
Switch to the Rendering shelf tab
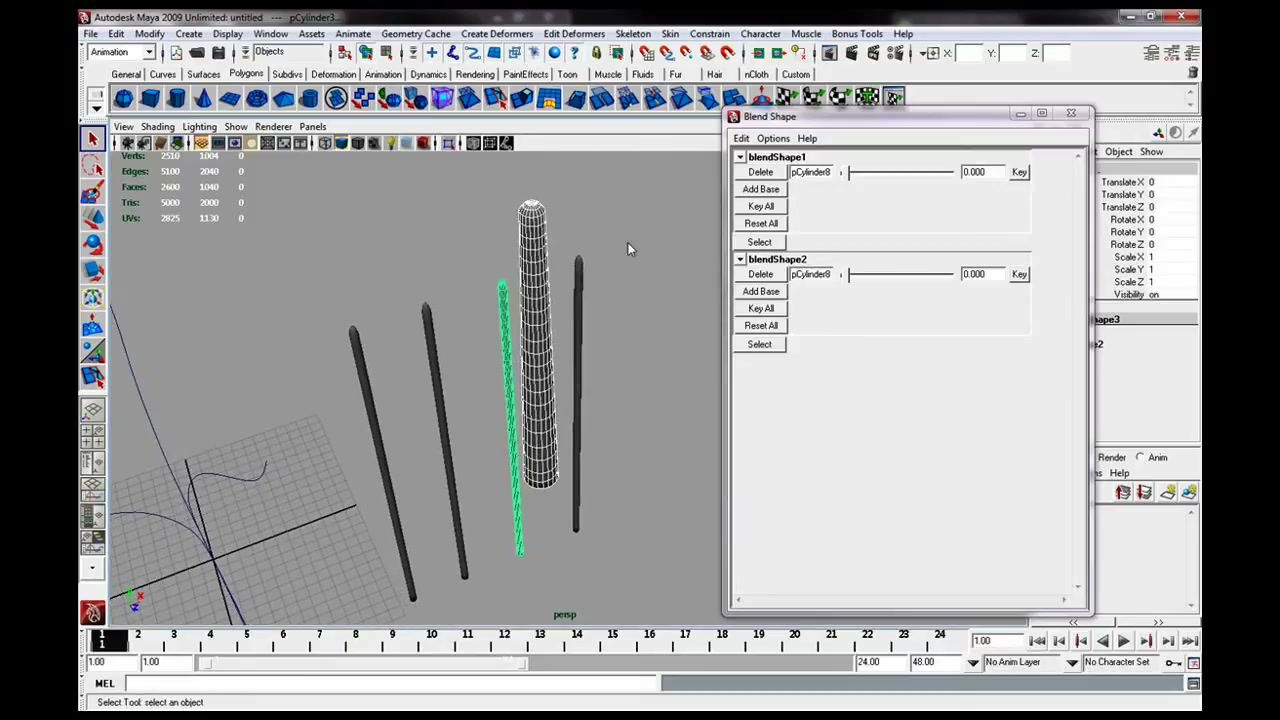474,75
